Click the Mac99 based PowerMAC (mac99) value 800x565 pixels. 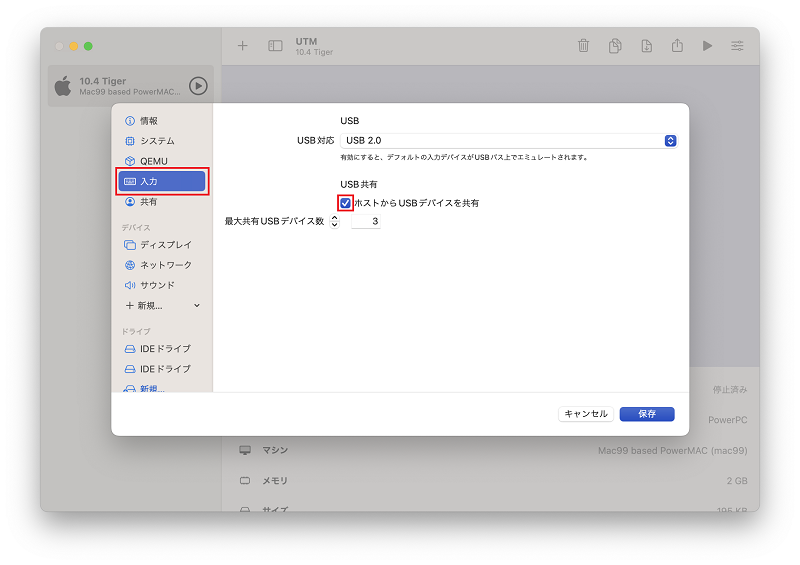pos(672,451)
